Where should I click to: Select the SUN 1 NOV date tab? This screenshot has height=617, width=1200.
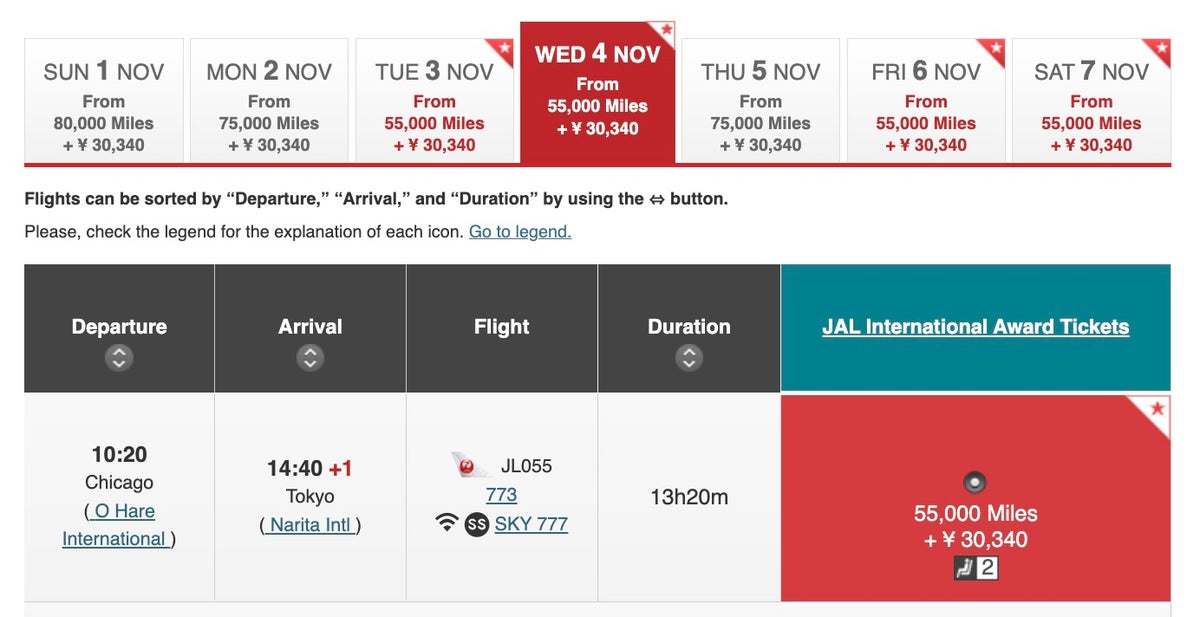104,100
